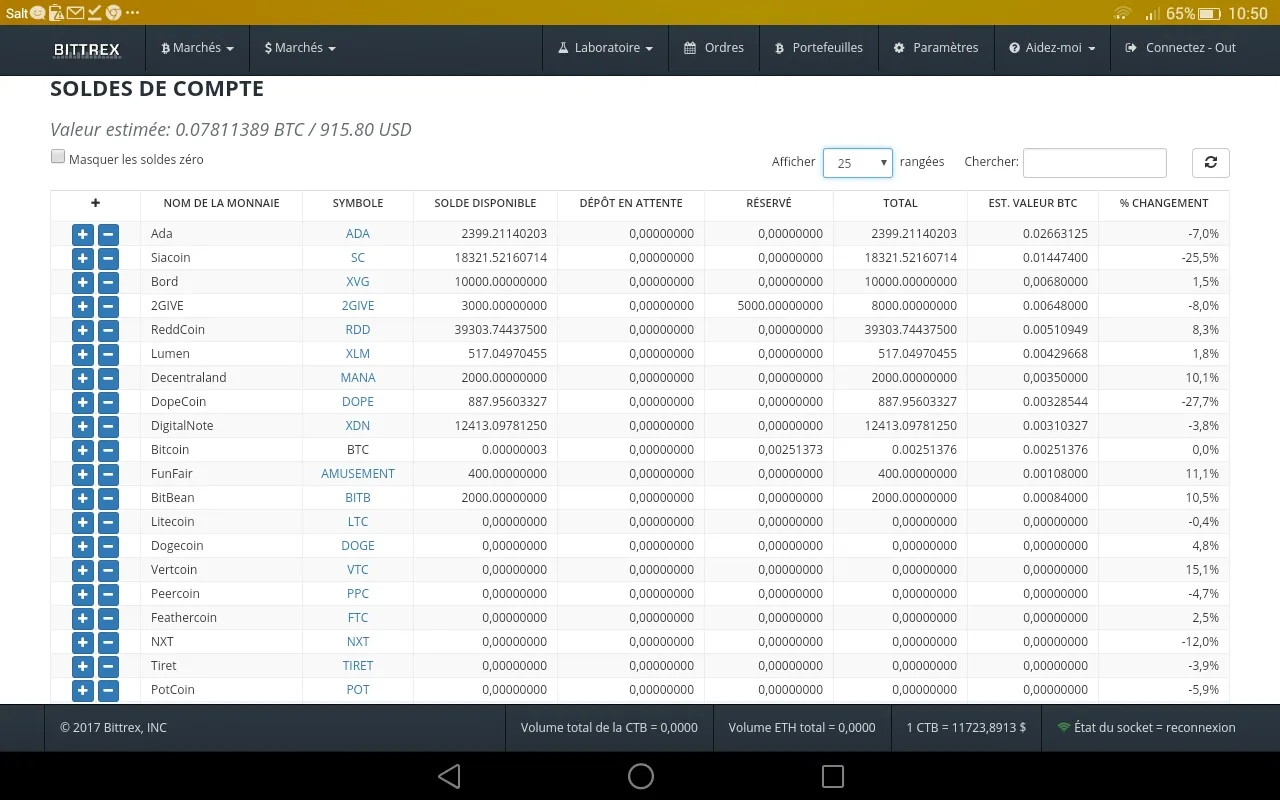Viewport: 1280px width, 800px height.
Task: Tap the battery indicator in status bar
Action: 1210,14
